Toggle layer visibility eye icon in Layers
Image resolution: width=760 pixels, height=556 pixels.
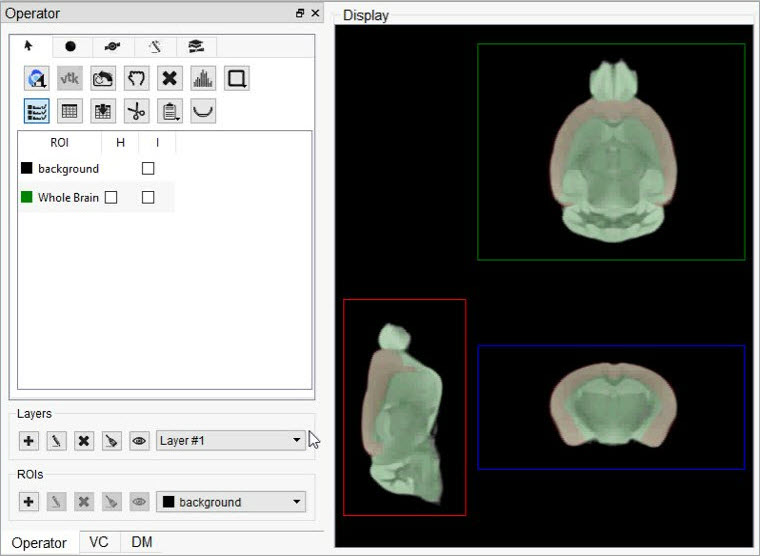[140, 441]
